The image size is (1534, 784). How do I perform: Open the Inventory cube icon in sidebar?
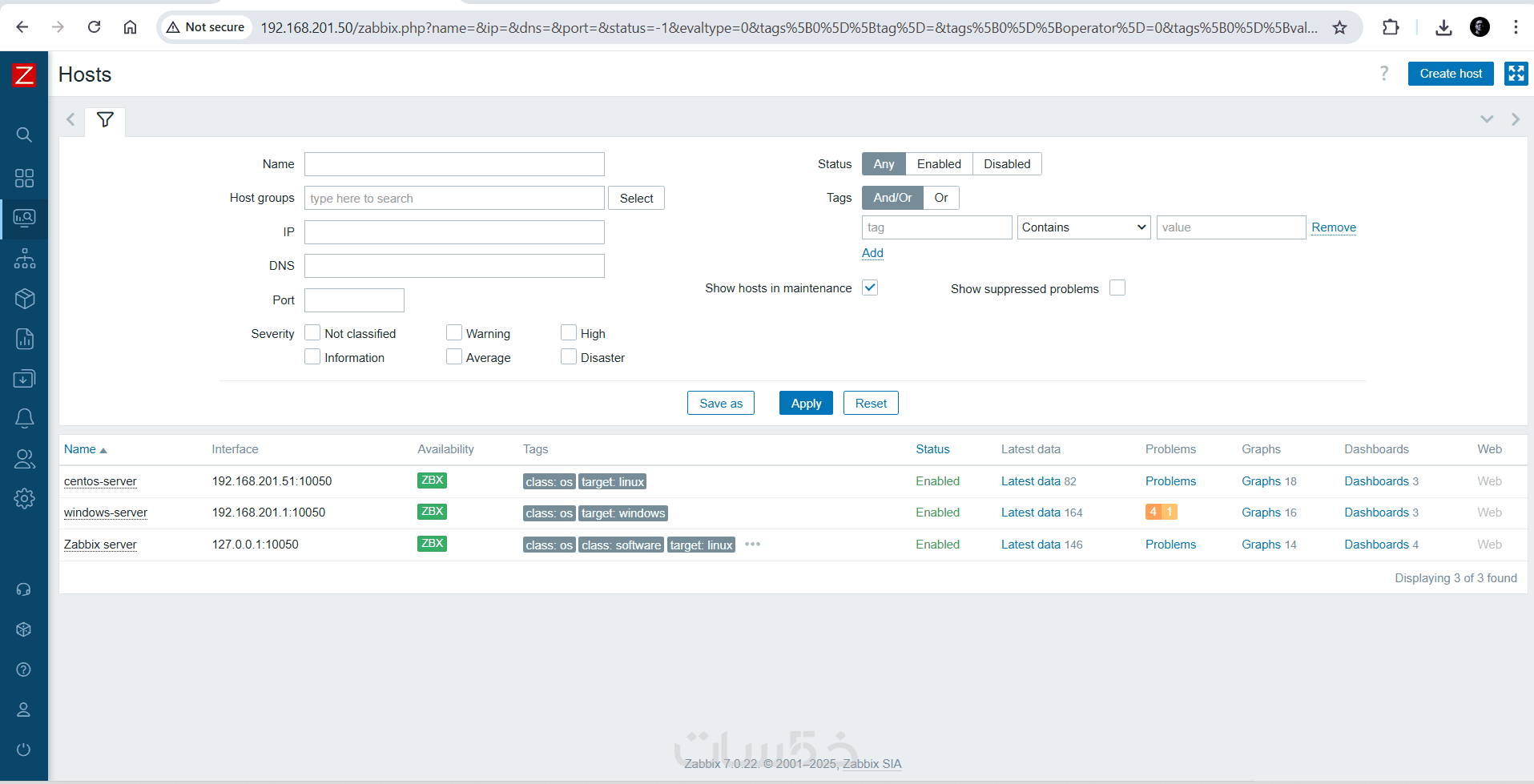click(24, 299)
